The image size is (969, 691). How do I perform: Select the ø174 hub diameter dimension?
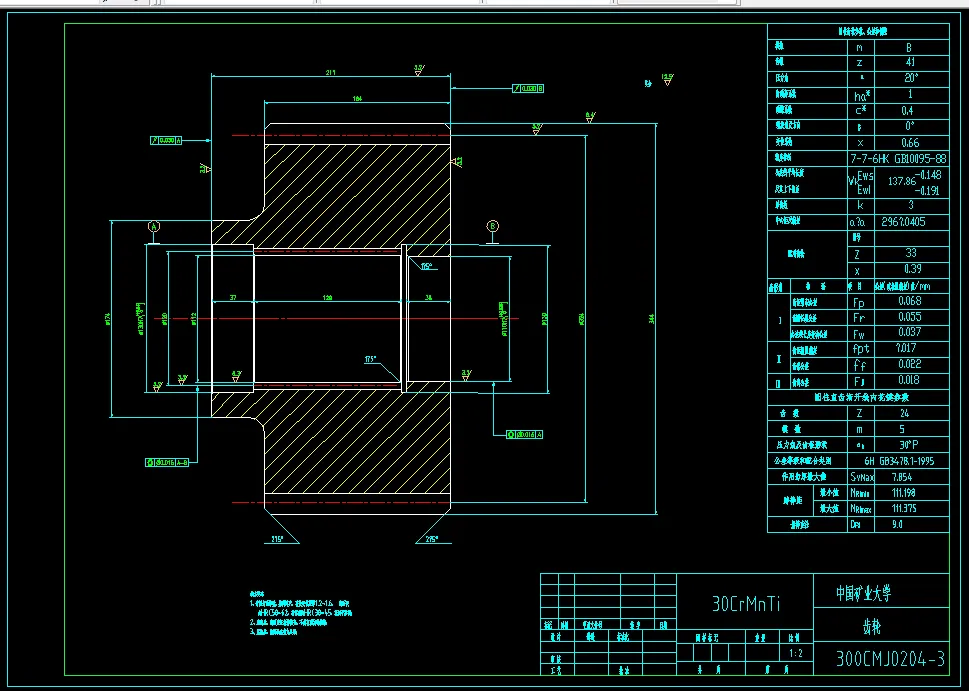click(x=109, y=319)
